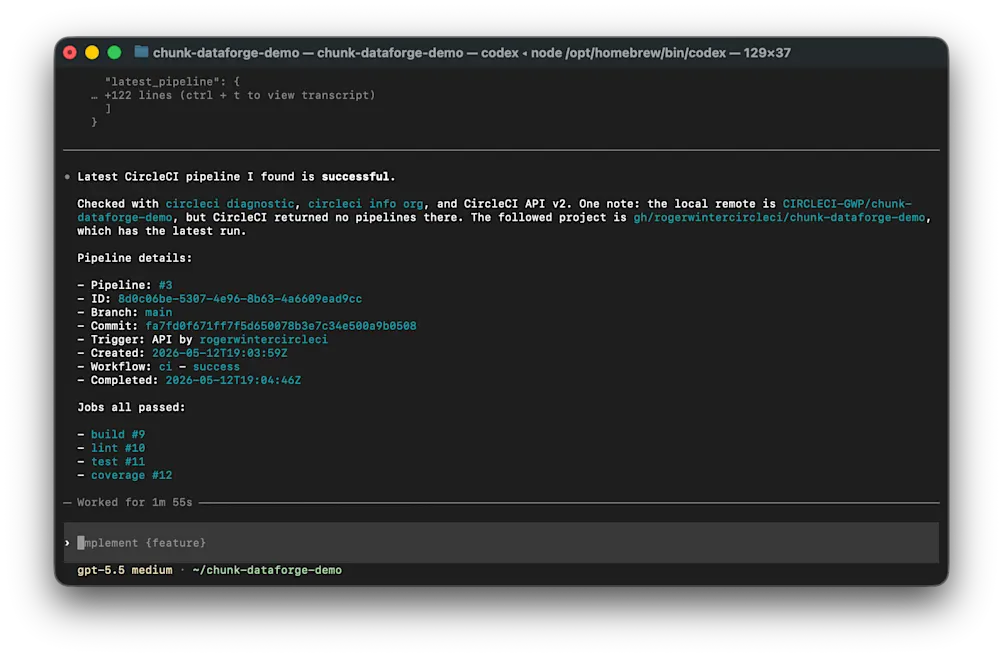Click job 'lint #10'
The width and height of the screenshot is (1003, 658).
118,448
